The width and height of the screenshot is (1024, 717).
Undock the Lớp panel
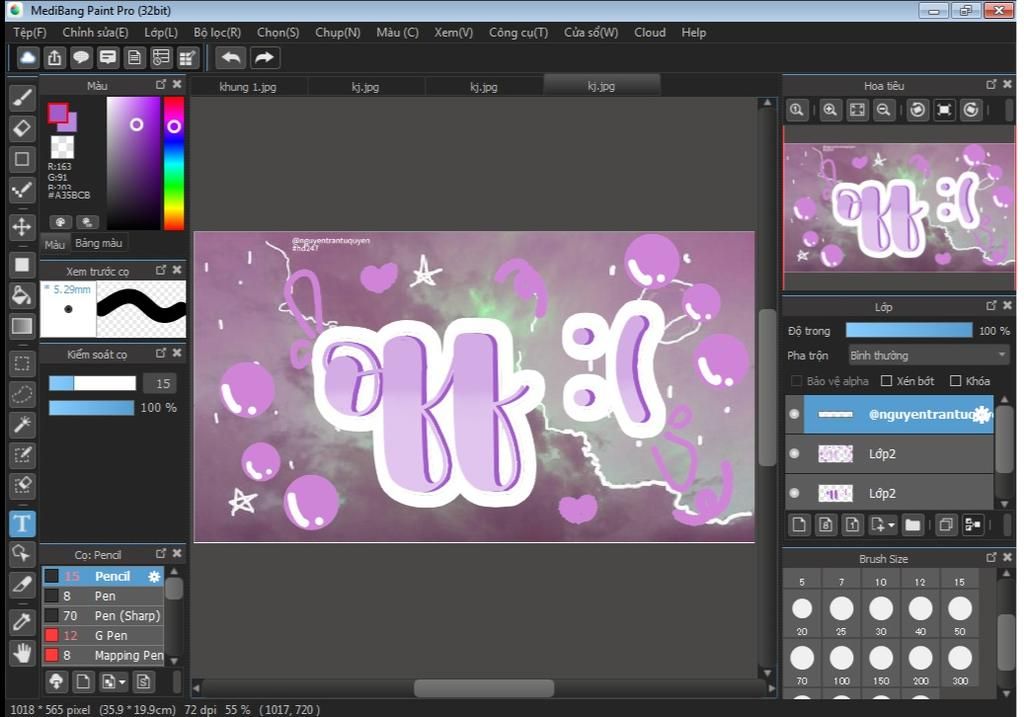tap(991, 305)
